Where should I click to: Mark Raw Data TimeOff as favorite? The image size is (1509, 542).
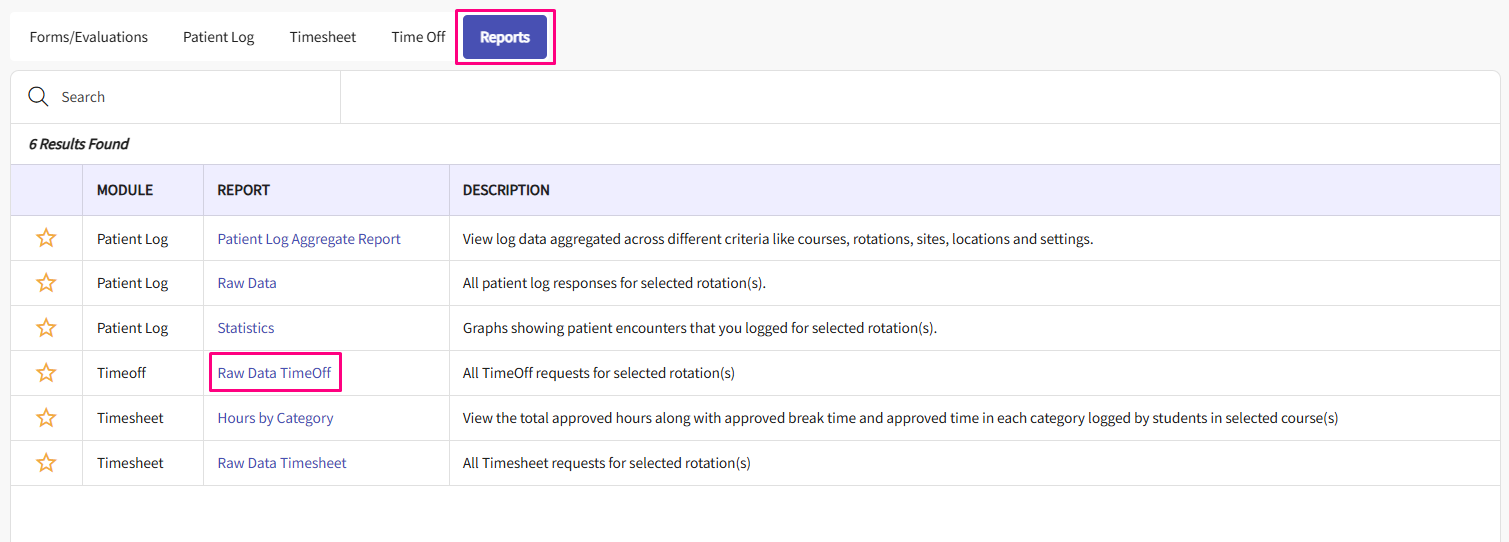[x=46, y=373]
